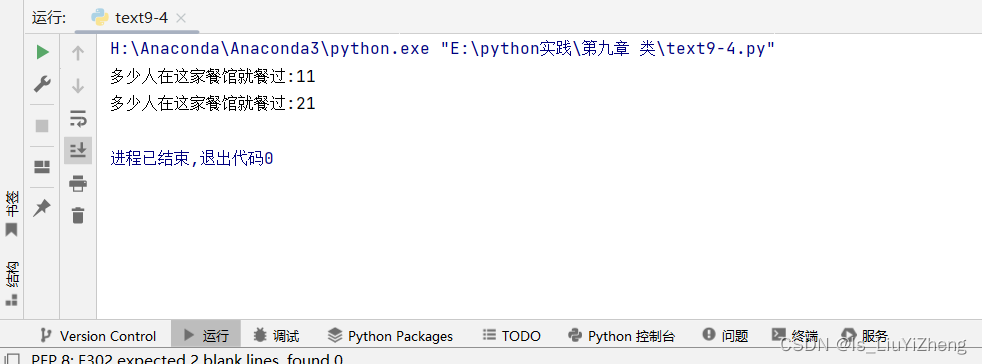
Task: Pin the run tab with pin icon
Action: [42, 208]
